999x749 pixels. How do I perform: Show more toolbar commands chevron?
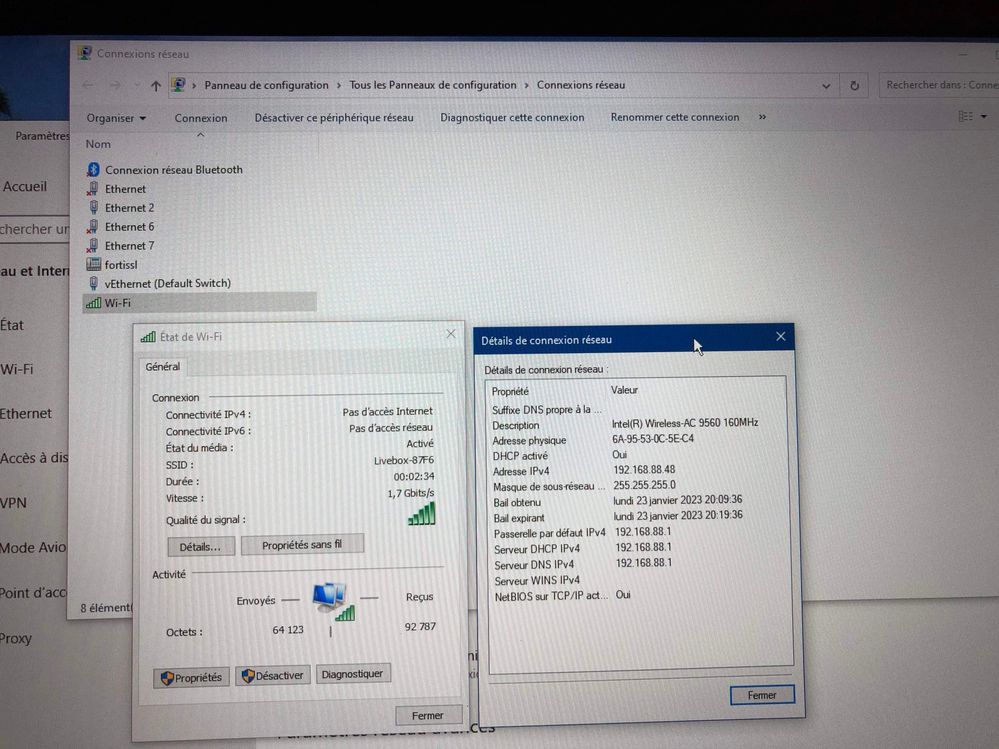[x=762, y=117]
